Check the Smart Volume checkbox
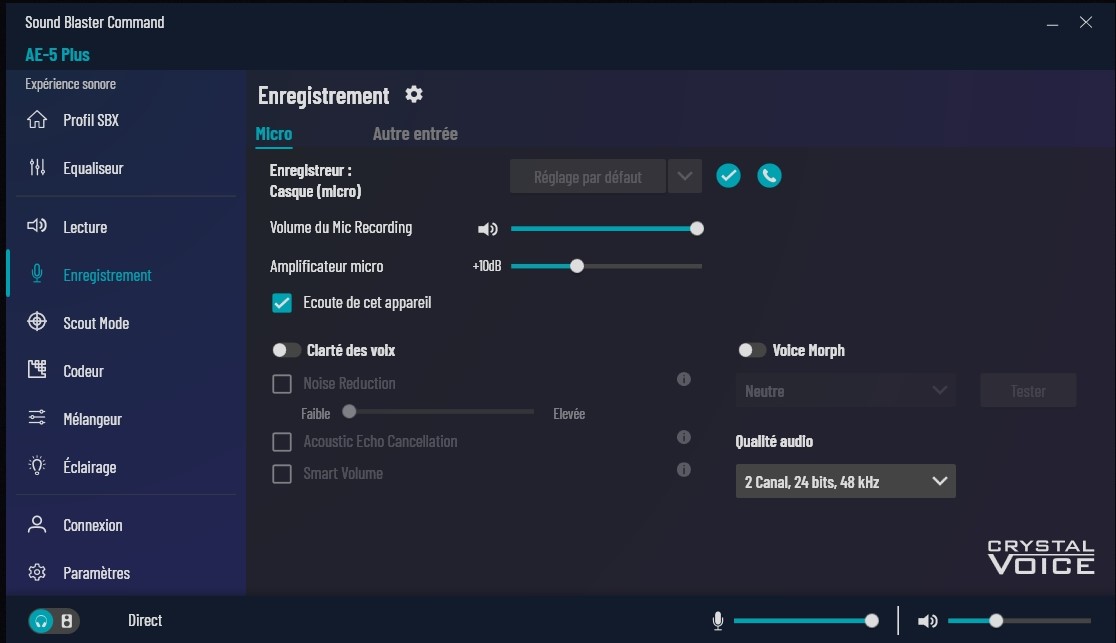 tap(282, 474)
